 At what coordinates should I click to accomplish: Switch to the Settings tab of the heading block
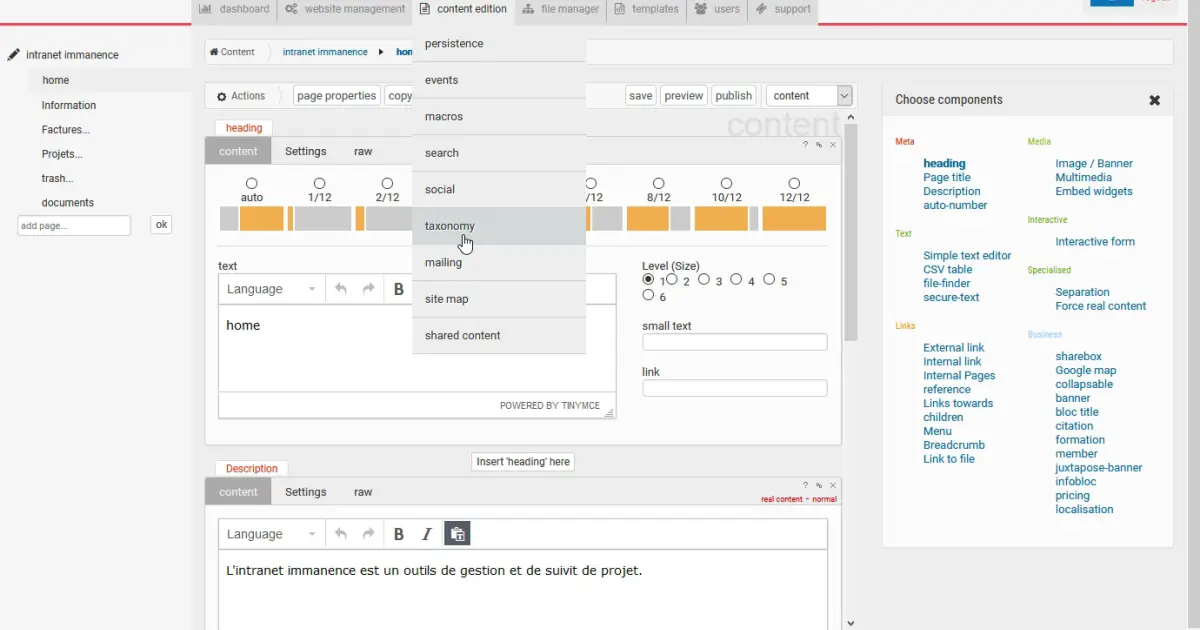coord(305,151)
